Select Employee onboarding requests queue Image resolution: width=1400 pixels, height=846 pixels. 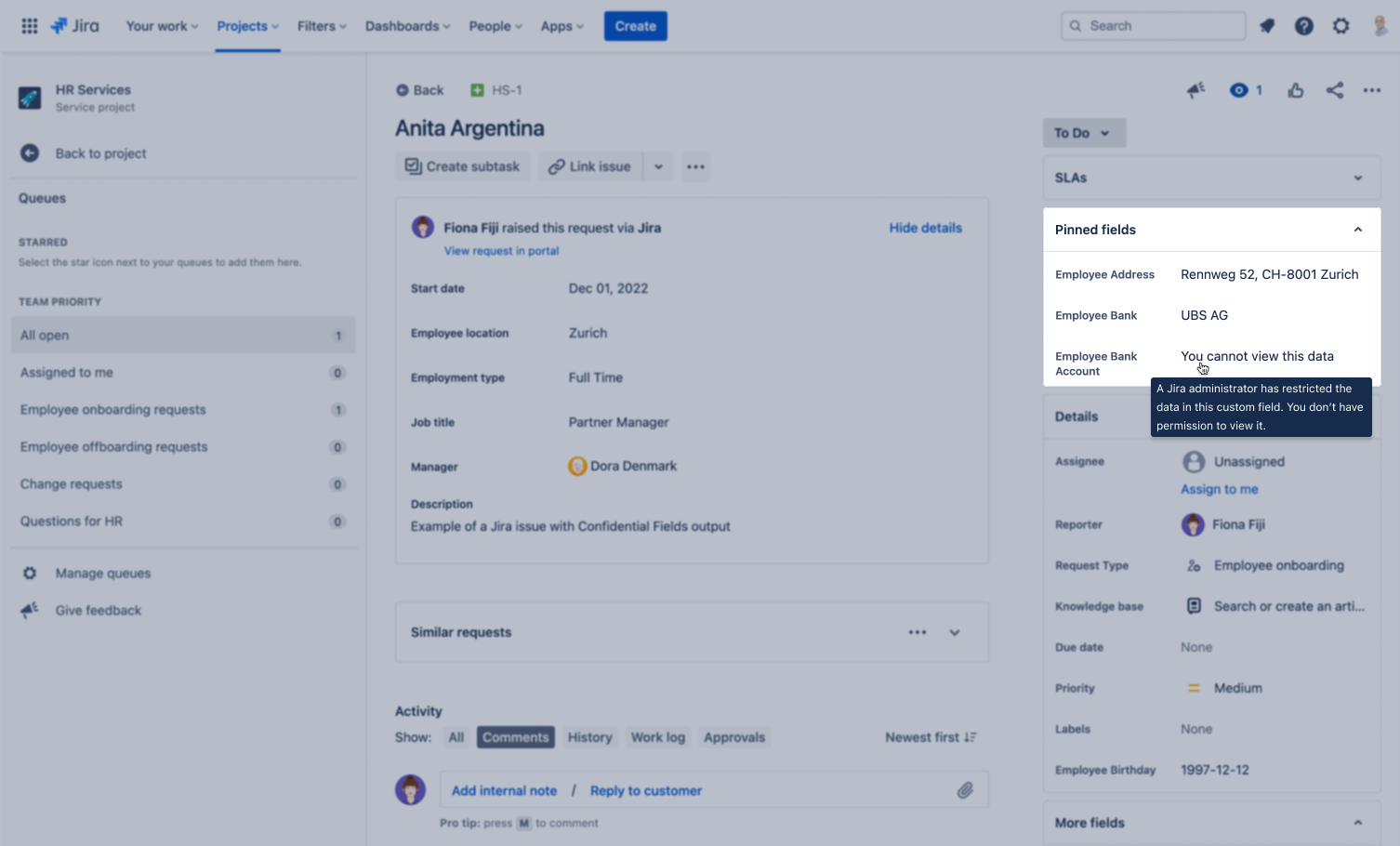pyautogui.click(x=113, y=410)
